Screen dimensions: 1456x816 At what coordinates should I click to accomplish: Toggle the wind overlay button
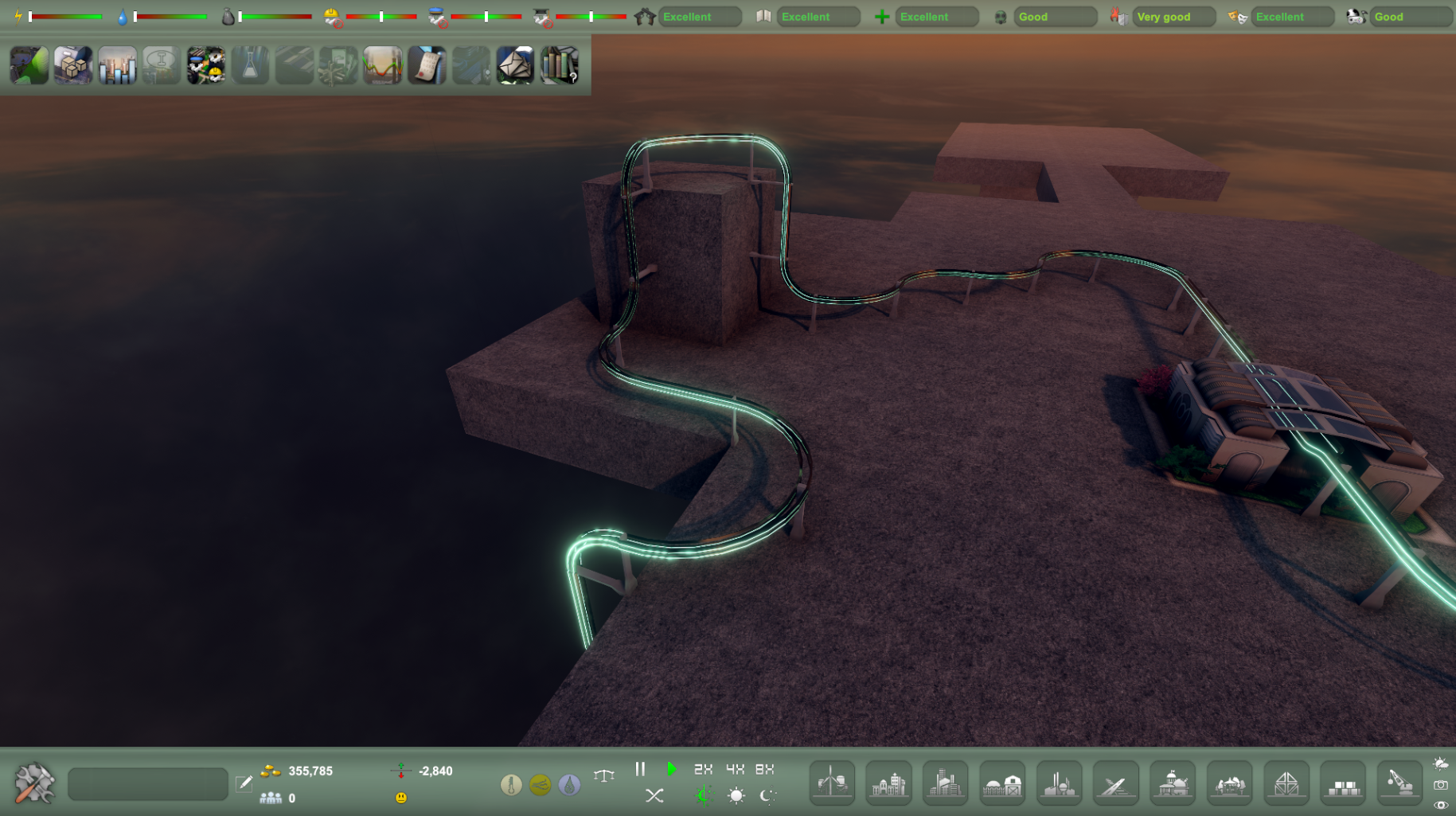(540, 785)
